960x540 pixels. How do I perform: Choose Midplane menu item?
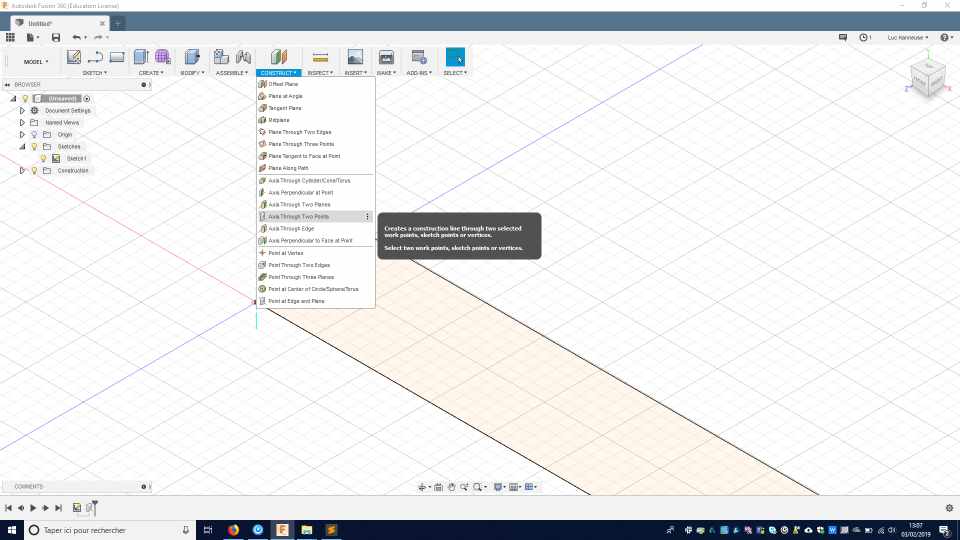point(315,120)
